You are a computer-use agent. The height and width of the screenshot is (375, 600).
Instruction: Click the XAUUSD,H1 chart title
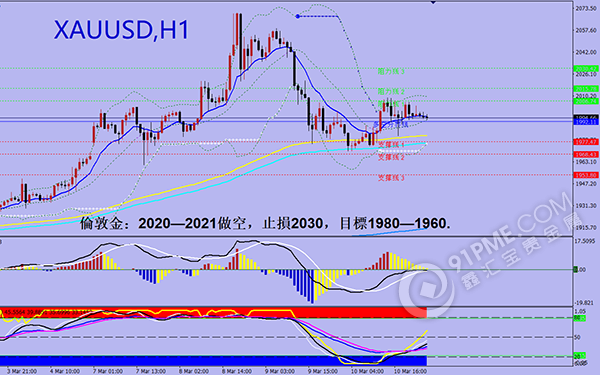122,30
